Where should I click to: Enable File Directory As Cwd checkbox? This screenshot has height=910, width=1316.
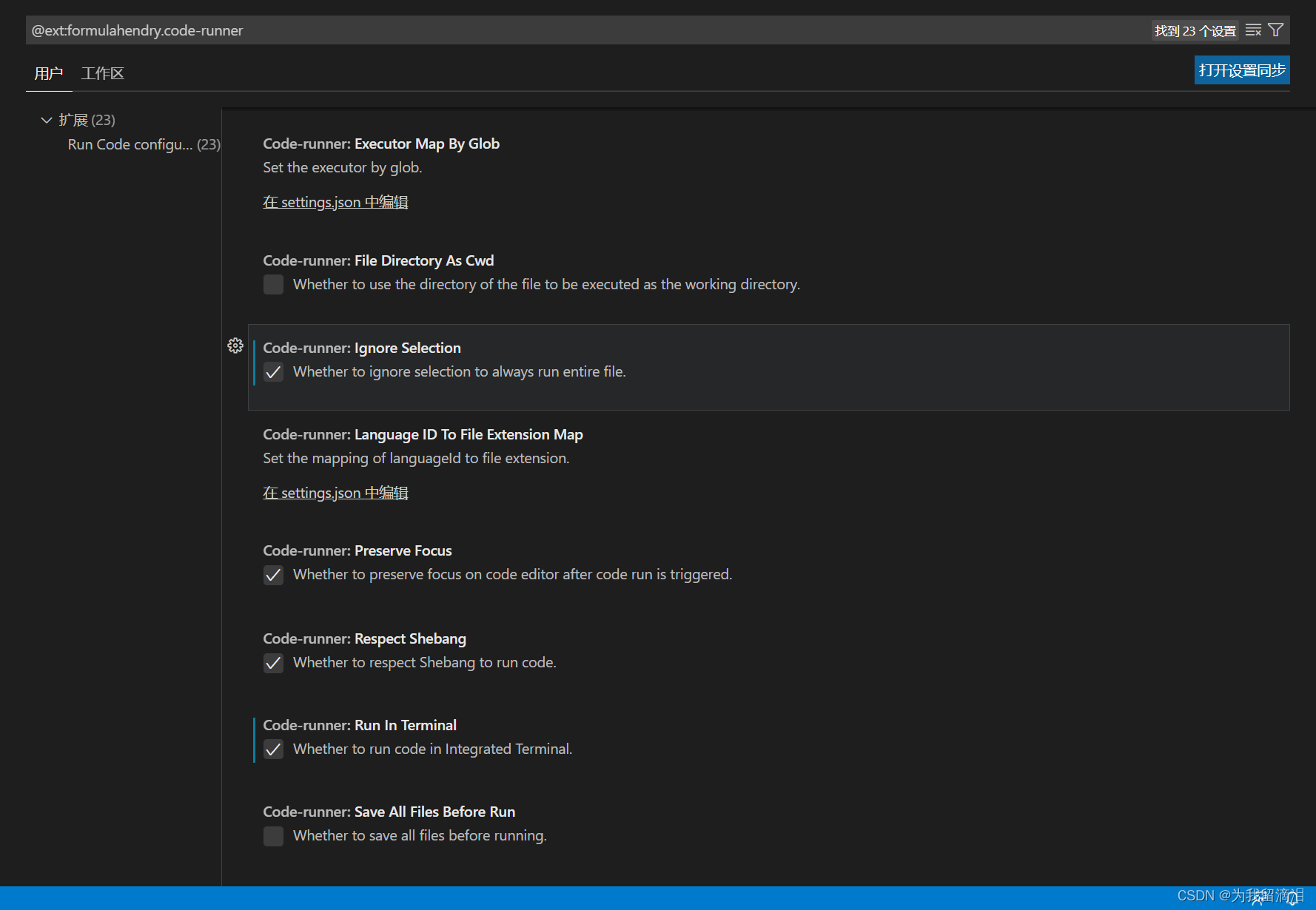click(273, 285)
